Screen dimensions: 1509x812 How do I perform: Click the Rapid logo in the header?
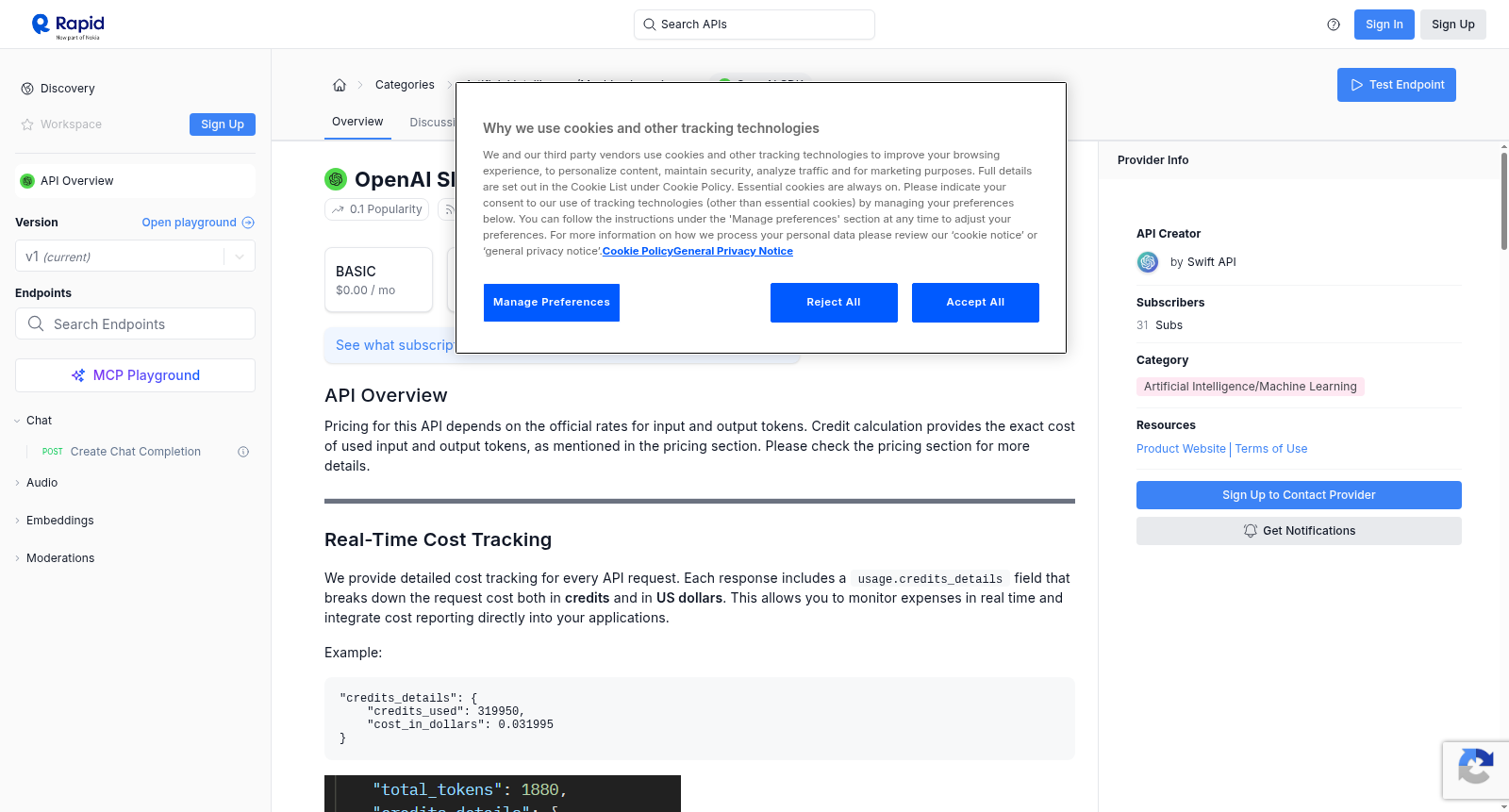pos(68,25)
